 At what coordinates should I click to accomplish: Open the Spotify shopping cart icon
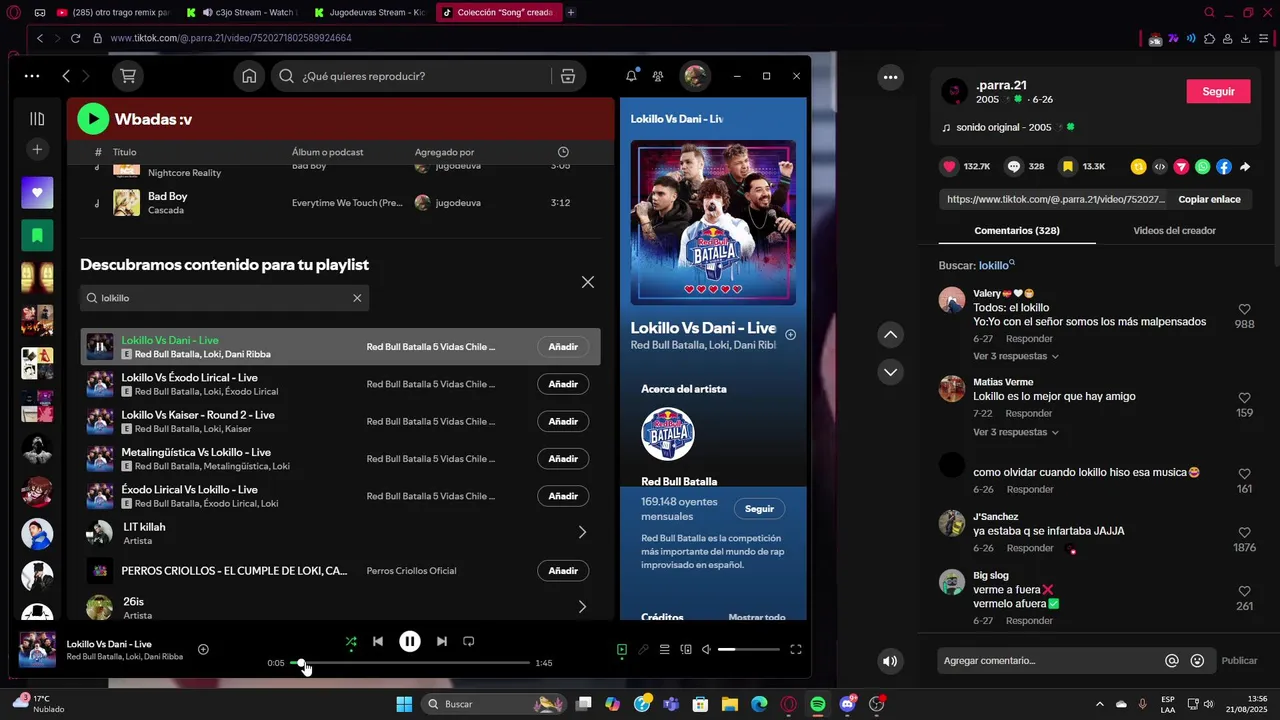[x=127, y=76]
